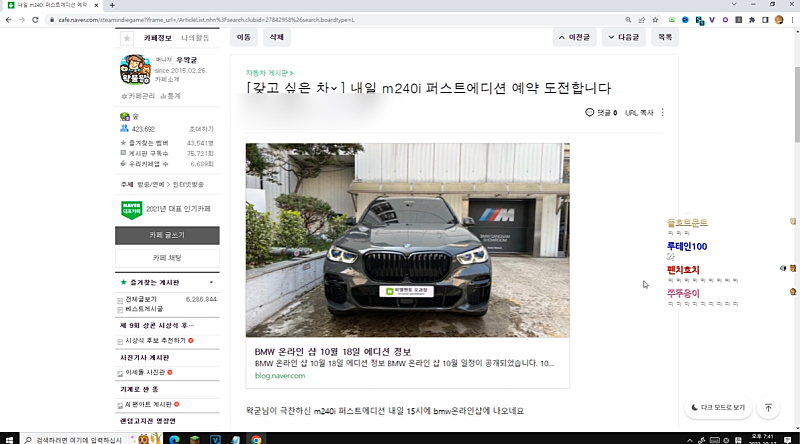This screenshot has height=444, width=800.
Task: Click 2021년 대표 인기카페 badge
Action: 166,209
